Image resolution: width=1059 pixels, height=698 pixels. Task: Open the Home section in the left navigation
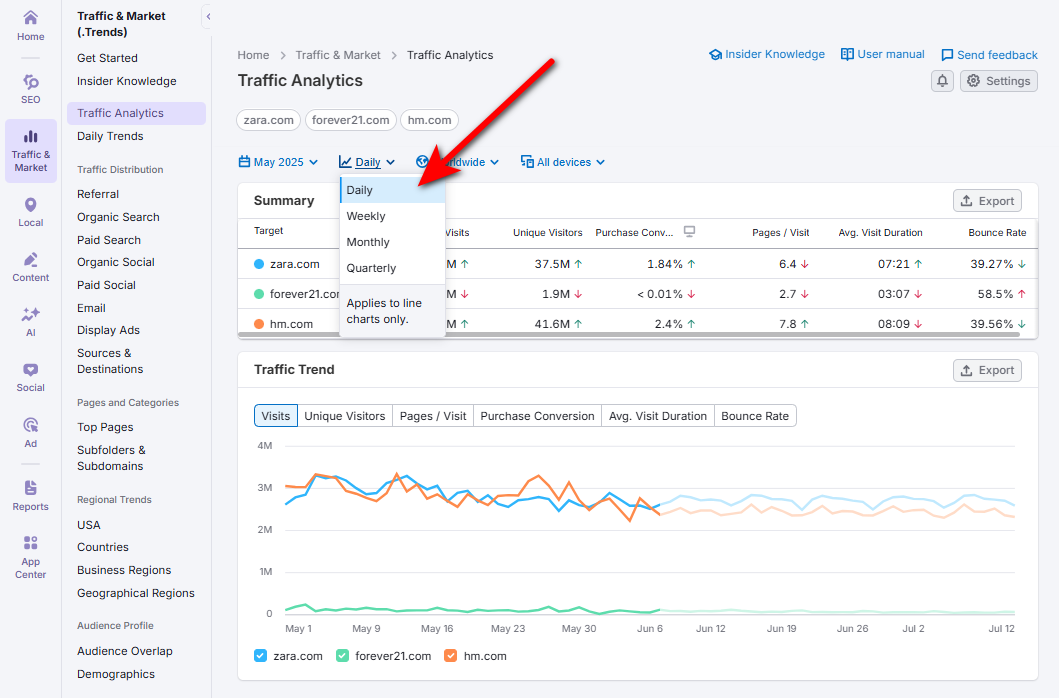(30, 25)
